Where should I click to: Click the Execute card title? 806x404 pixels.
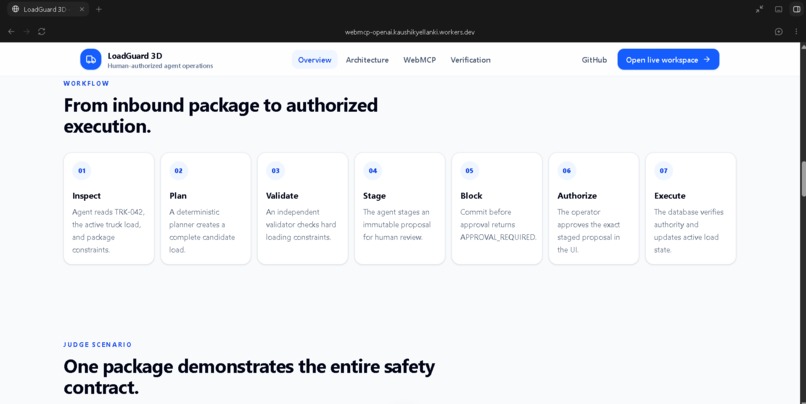670,196
